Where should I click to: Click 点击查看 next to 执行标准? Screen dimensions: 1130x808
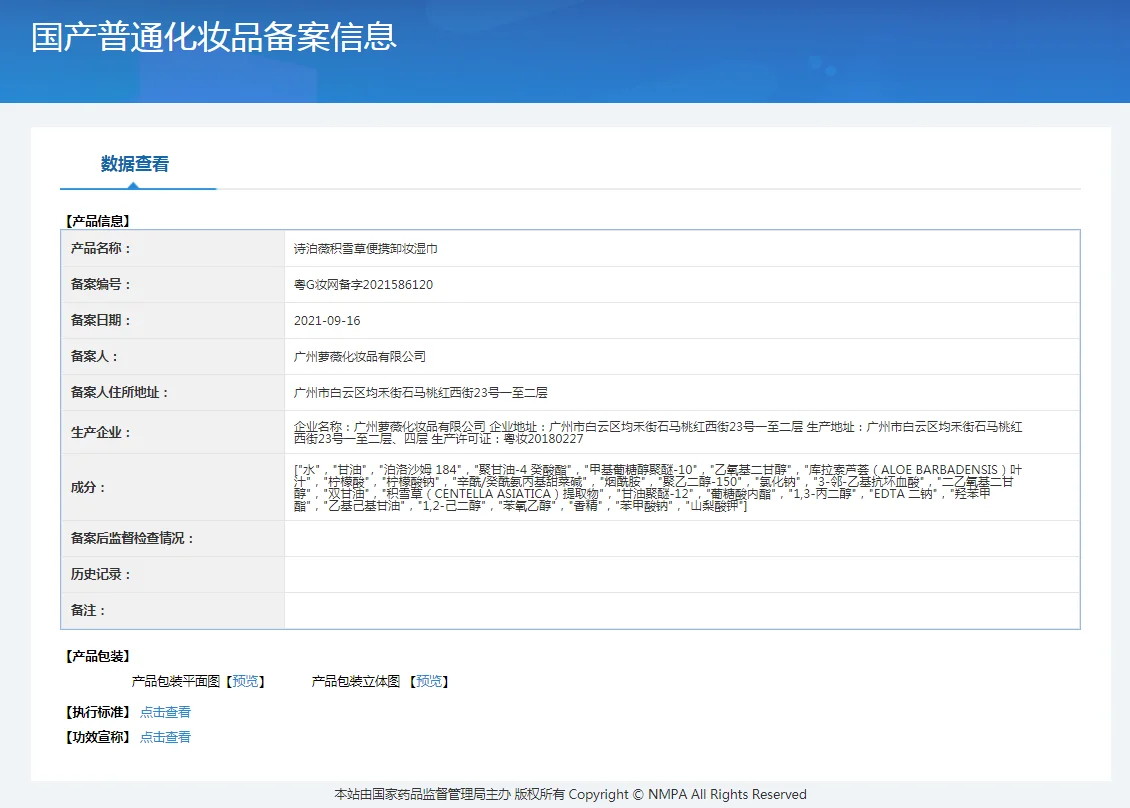[x=165, y=712]
